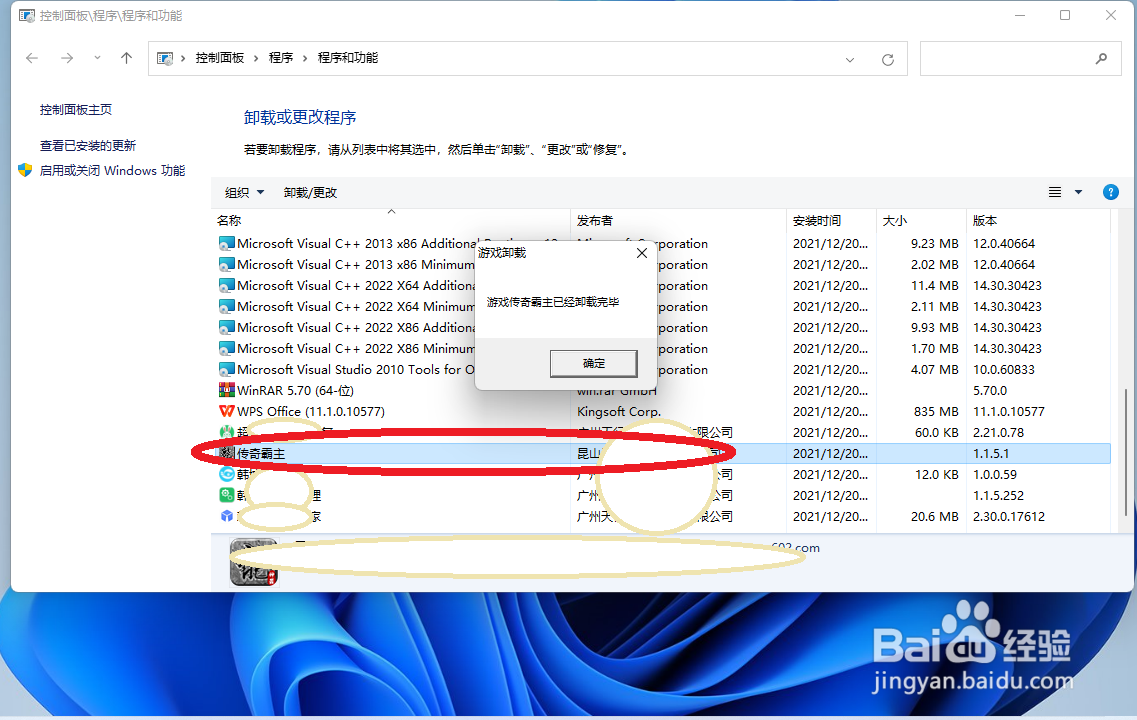Click 确定 in the 游戏卸载 dialog
The height and width of the screenshot is (720, 1137).
coord(593,363)
